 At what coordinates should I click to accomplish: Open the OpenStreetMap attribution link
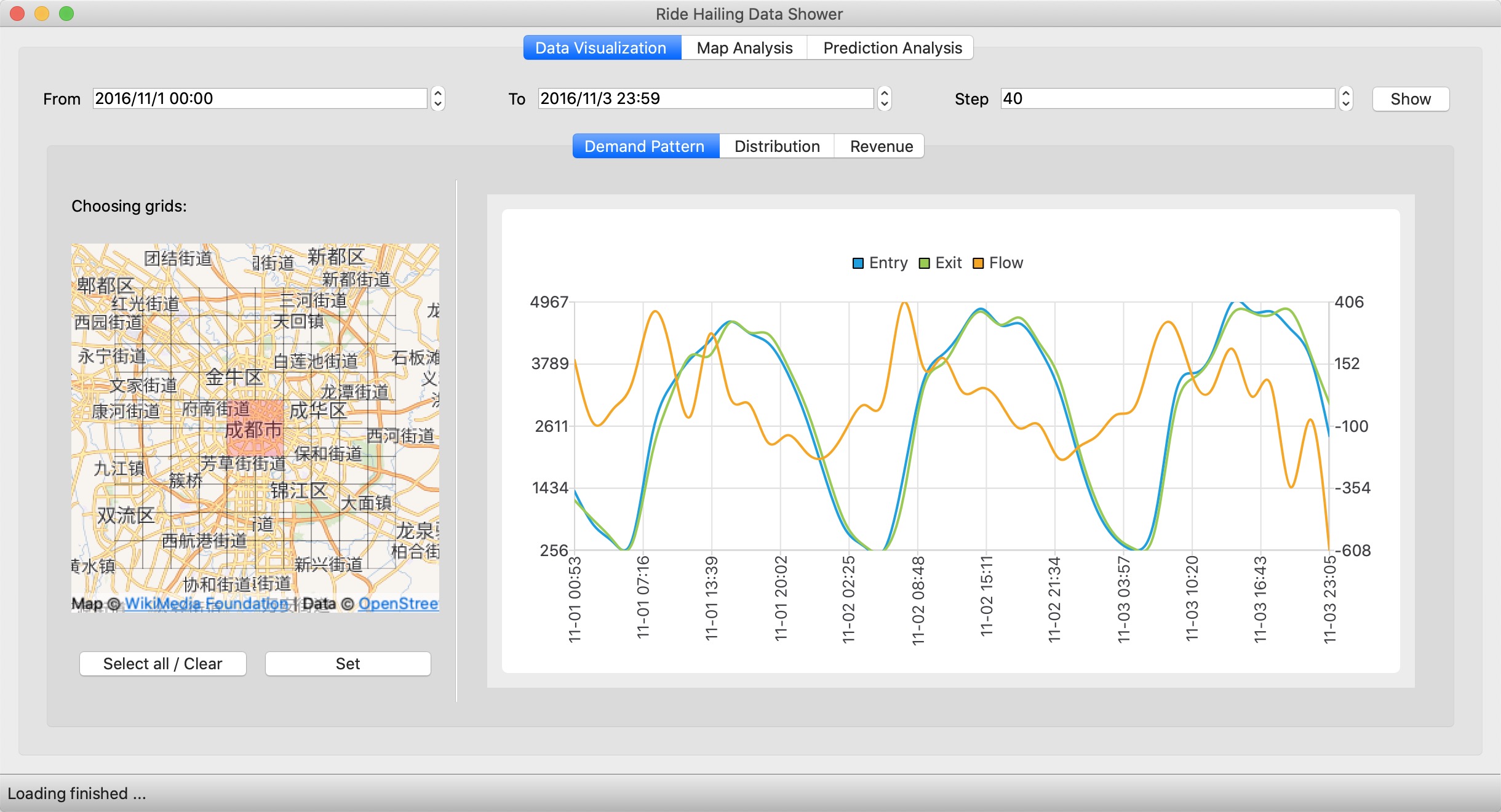tap(398, 603)
